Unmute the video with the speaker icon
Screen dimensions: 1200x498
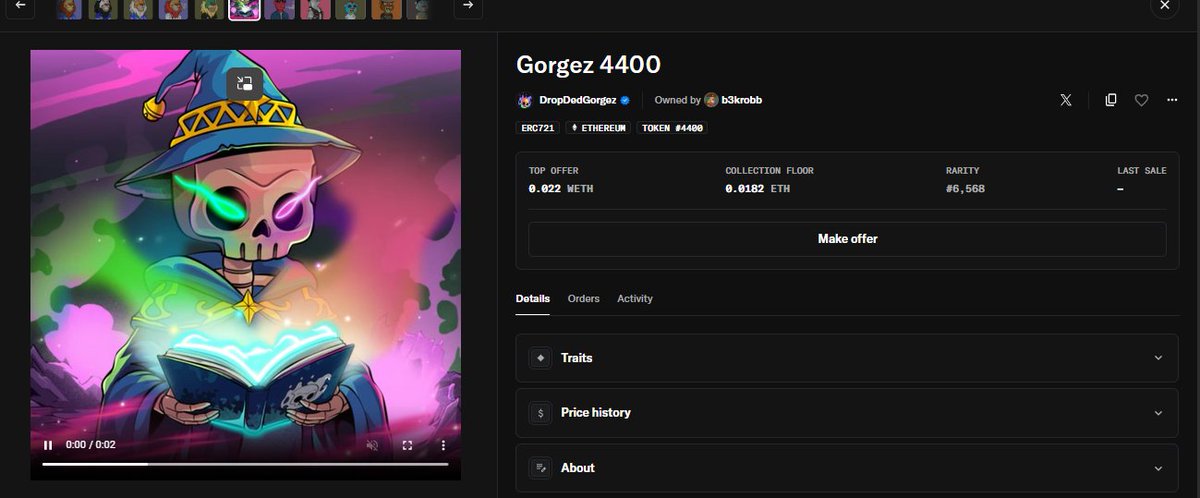(372, 445)
